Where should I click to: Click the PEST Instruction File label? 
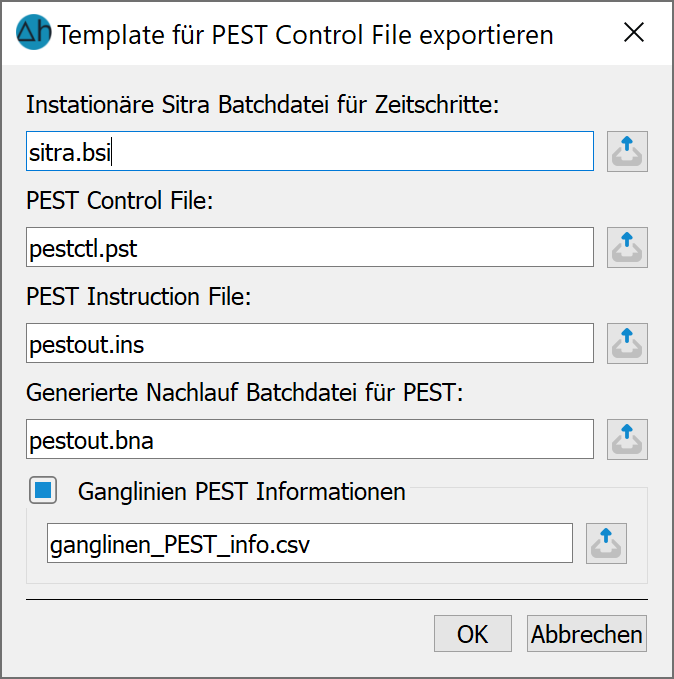click(139, 297)
